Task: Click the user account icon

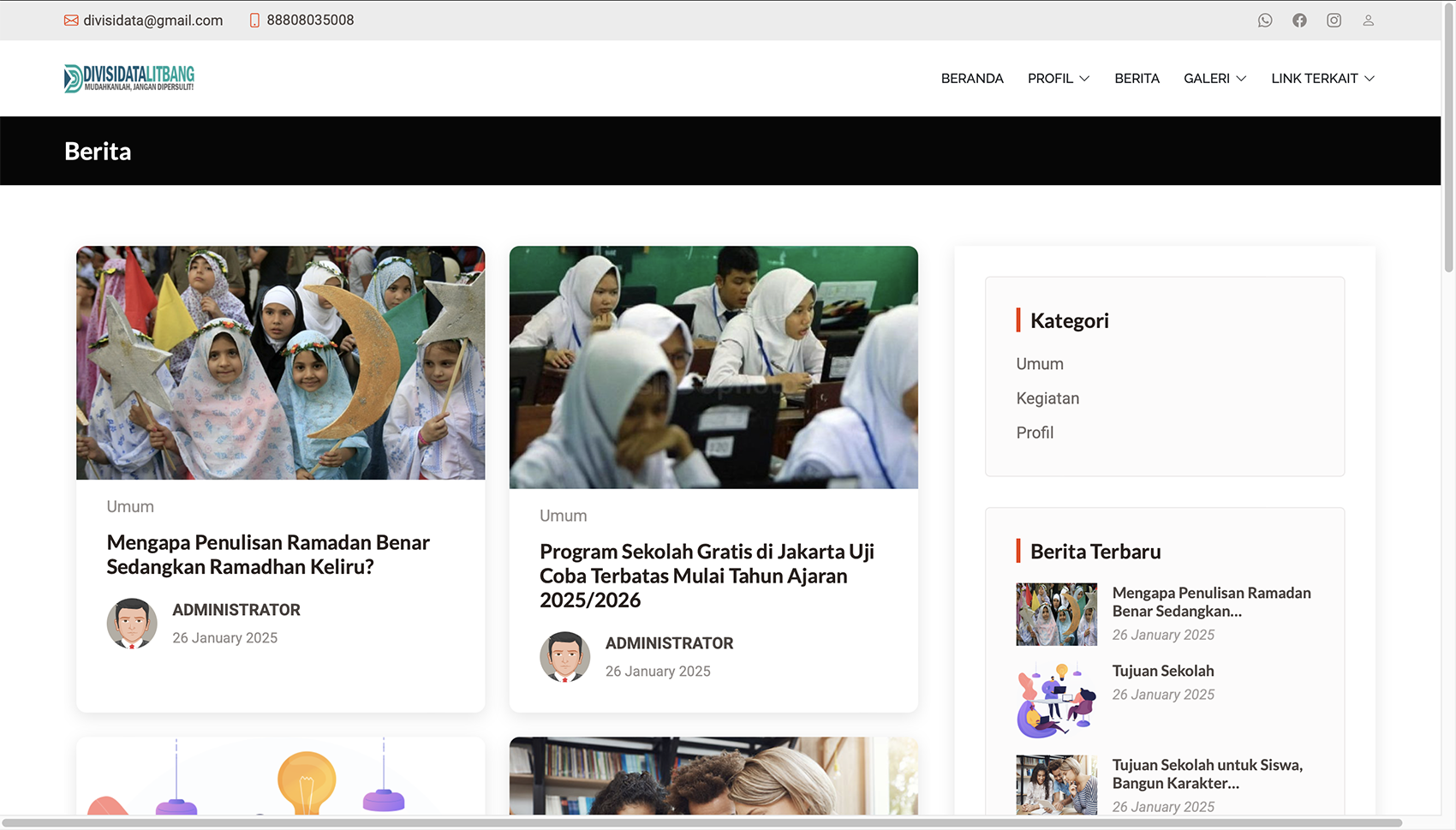Action: click(1368, 20)
